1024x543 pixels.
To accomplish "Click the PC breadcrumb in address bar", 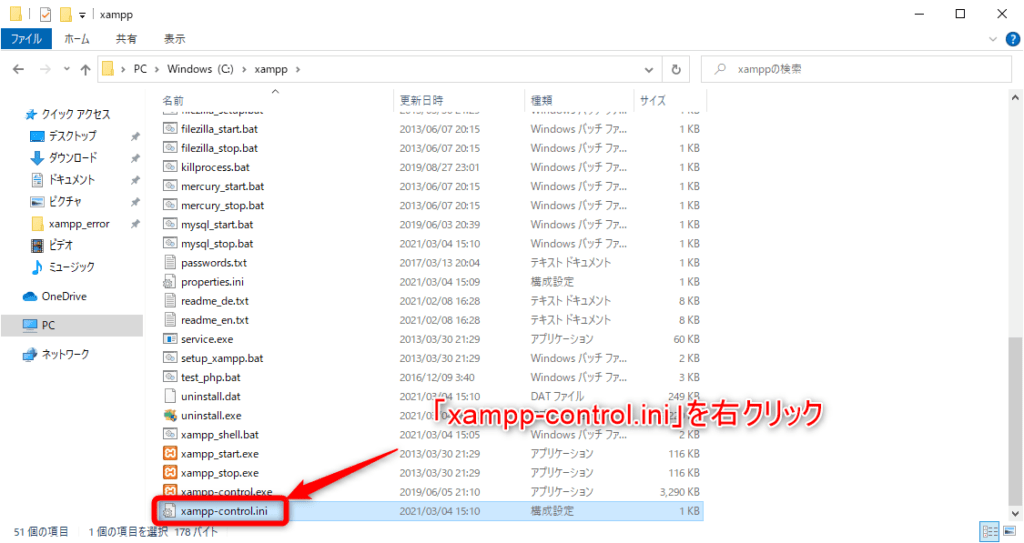I will (140, 69).
